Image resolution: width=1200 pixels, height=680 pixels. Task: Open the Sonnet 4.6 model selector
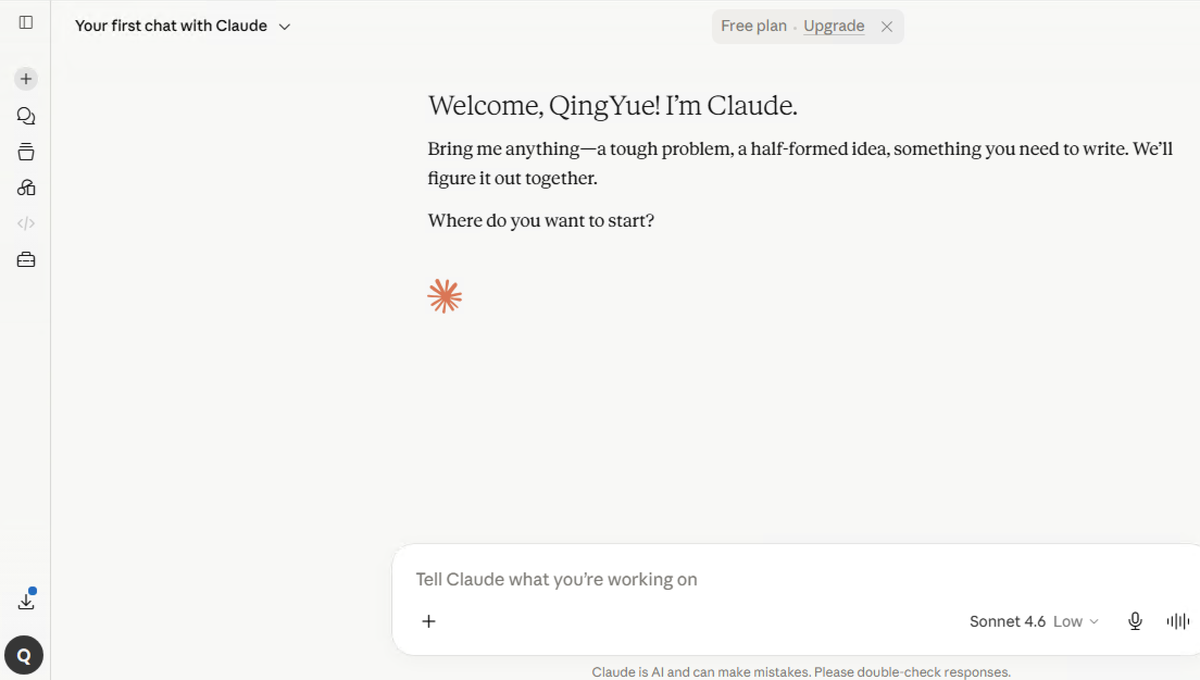click(x=1034, y=621)
